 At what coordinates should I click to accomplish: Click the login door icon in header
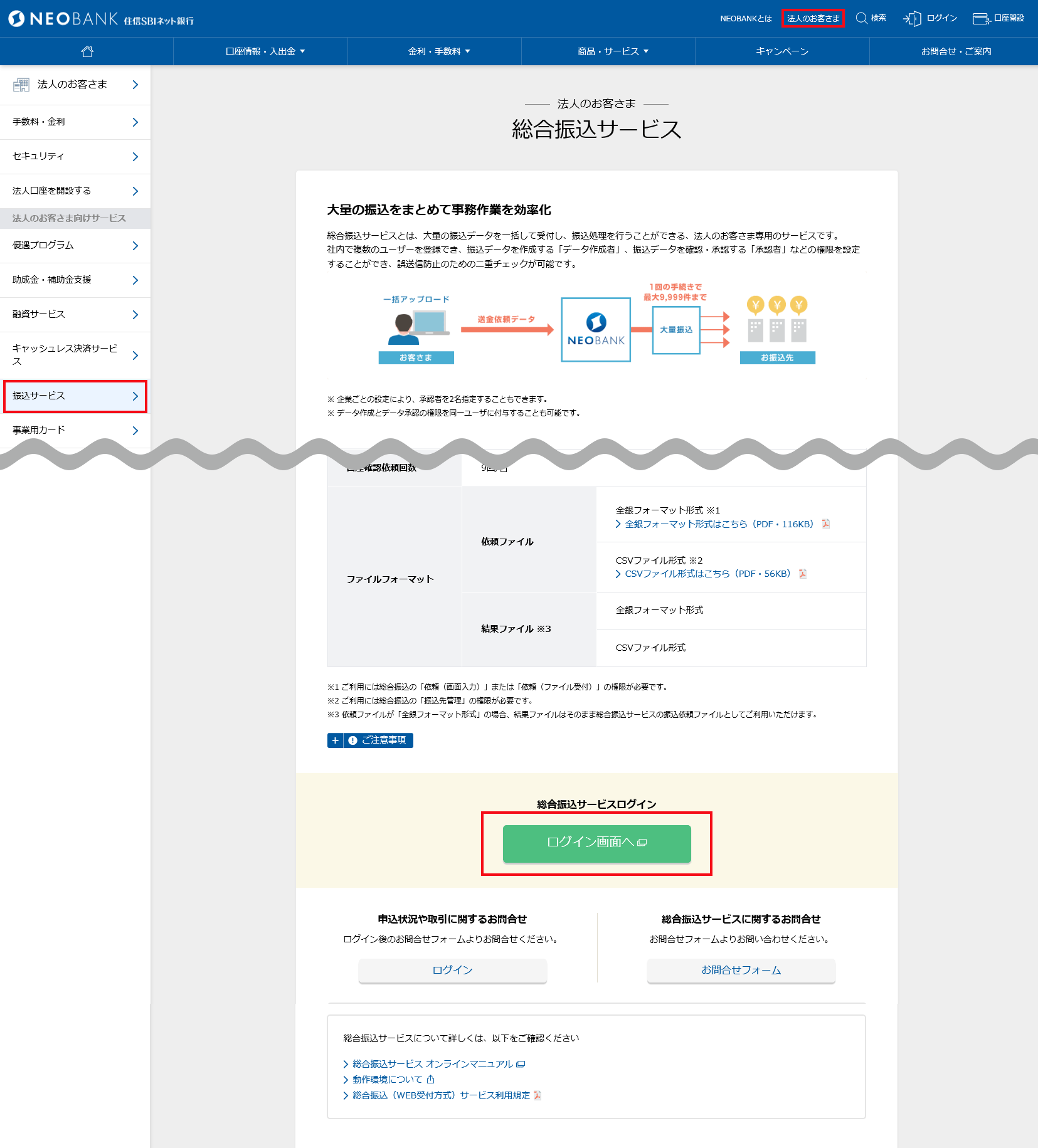click(x=912, y=19)
